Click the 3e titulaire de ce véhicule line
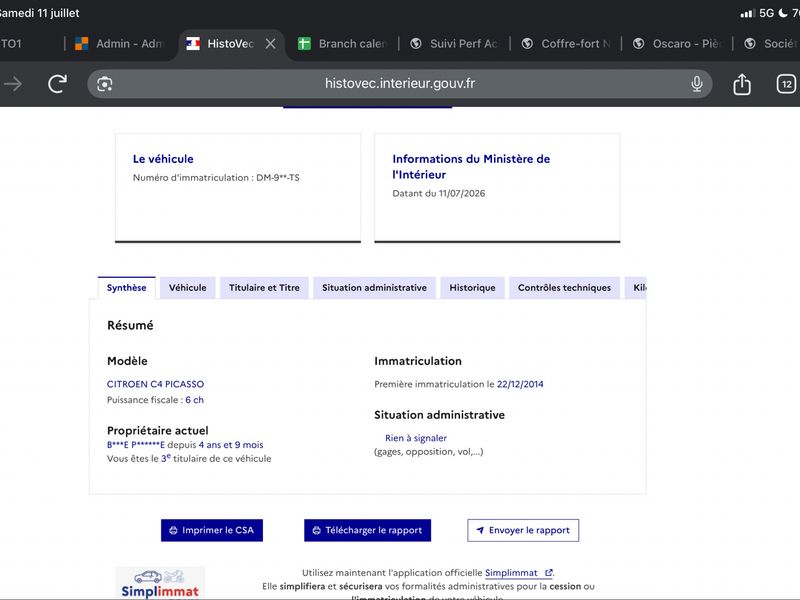800x600 pixels. [189, 459]
